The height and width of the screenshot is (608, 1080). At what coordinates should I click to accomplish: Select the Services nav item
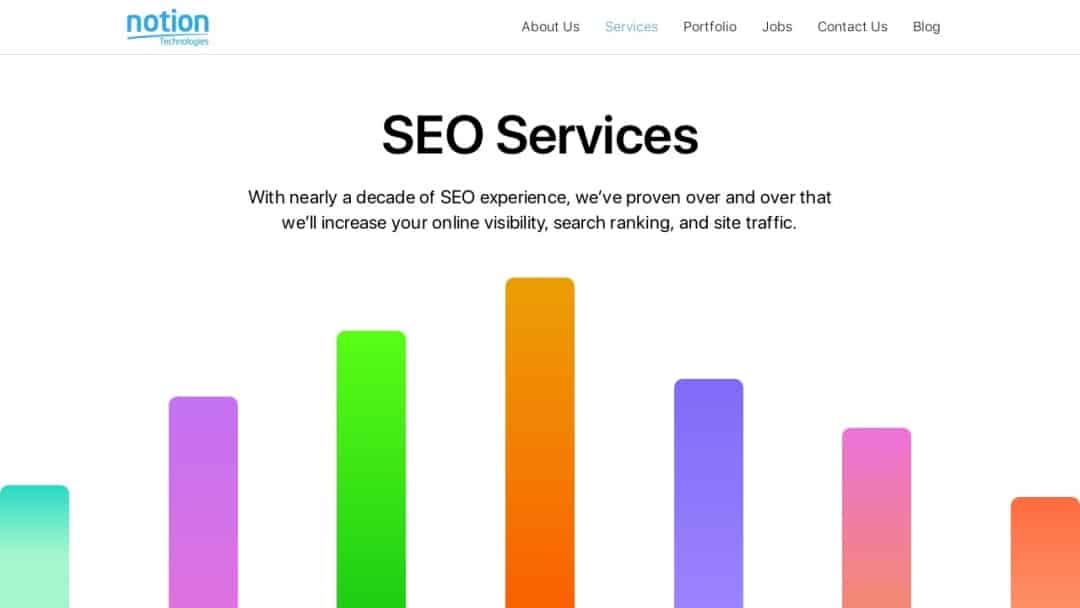tap(631, 27)
